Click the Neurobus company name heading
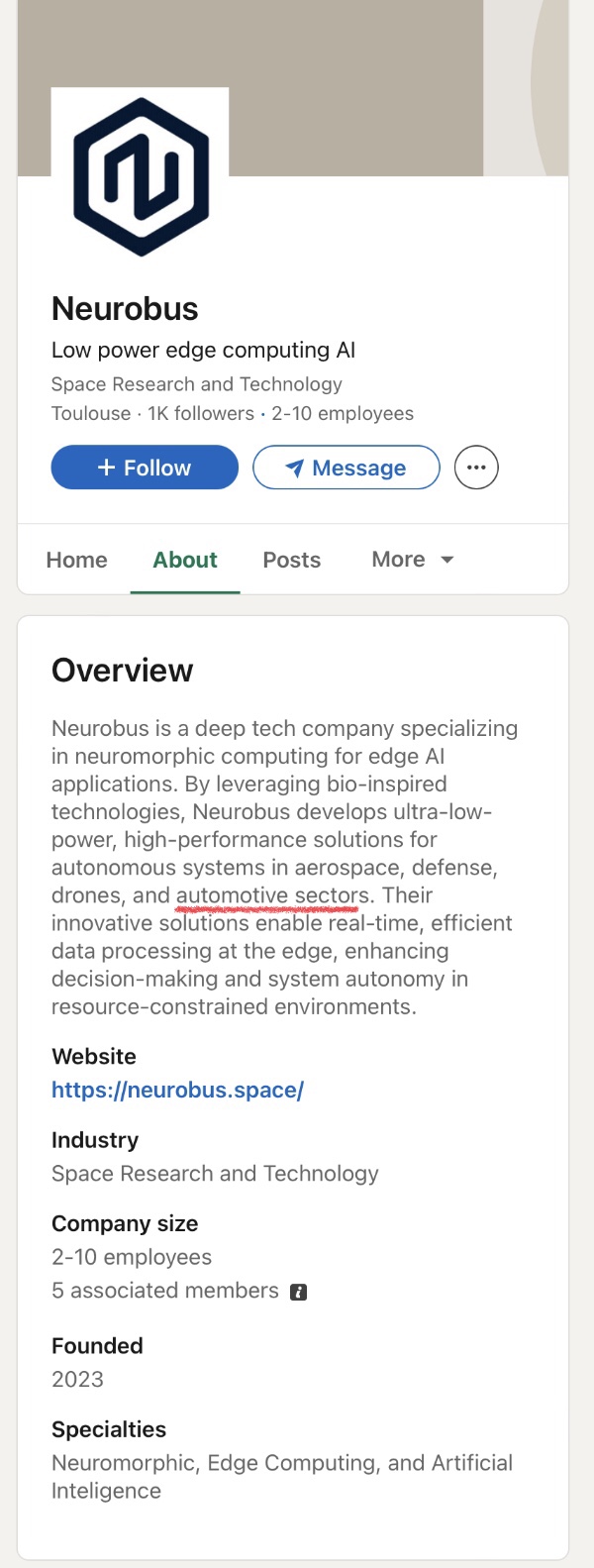The width and height of the screenshot is (594, 1568). click(125, 309)
